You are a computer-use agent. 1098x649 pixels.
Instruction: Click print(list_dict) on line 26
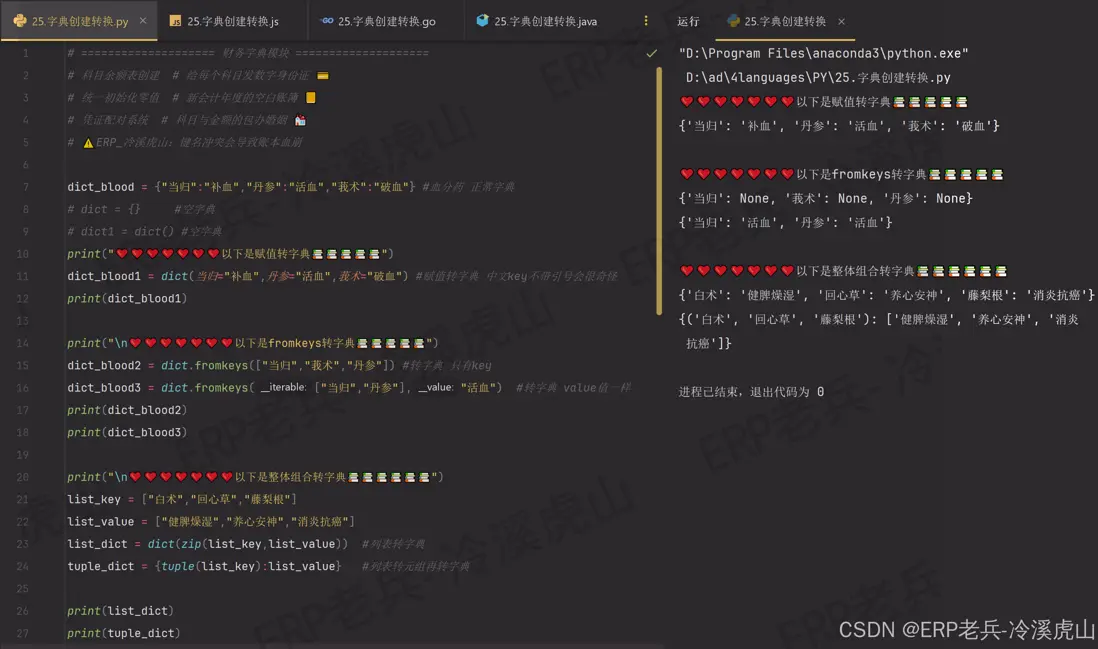click(120, 610)
